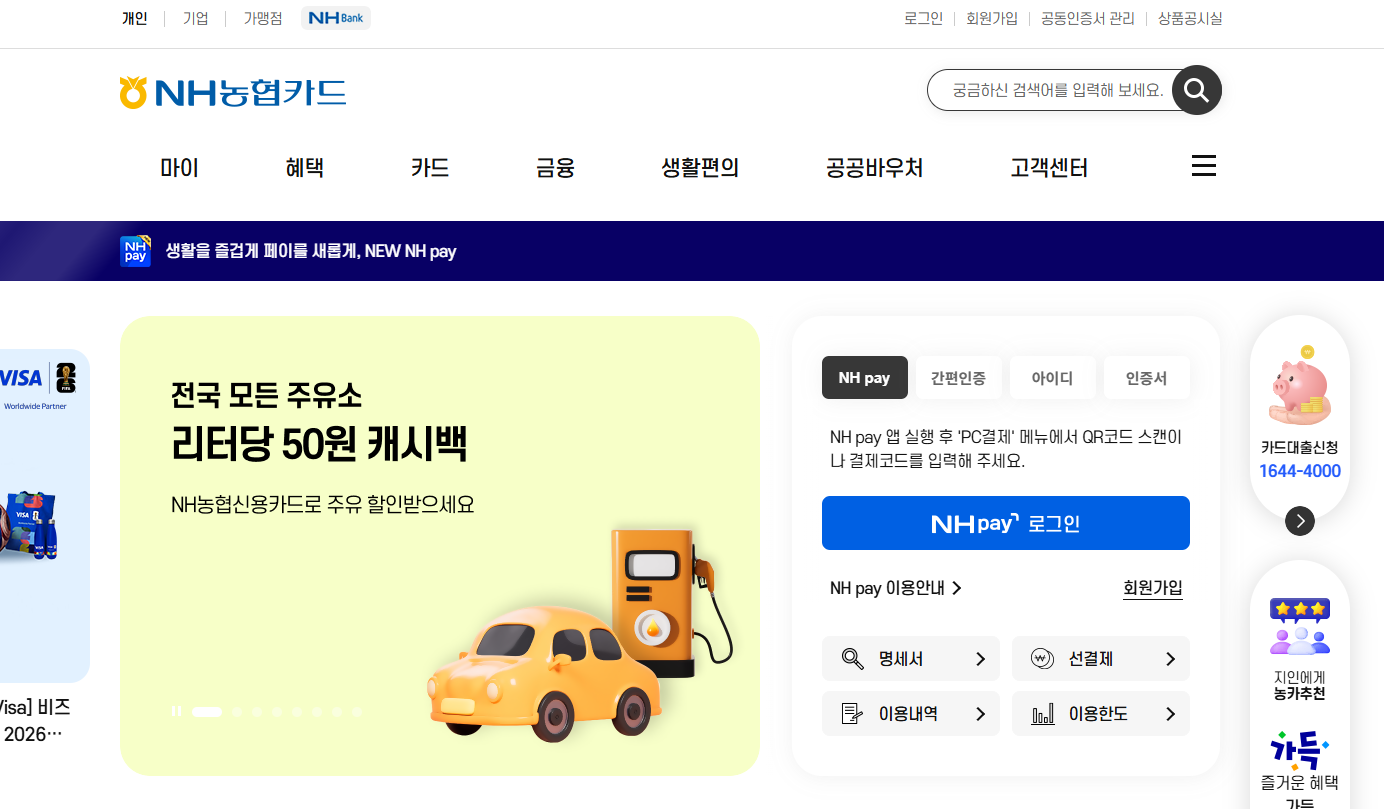The image size is (1384, 809).
Task: Select the NH pay login tab
Action: [x=864, y=378]
